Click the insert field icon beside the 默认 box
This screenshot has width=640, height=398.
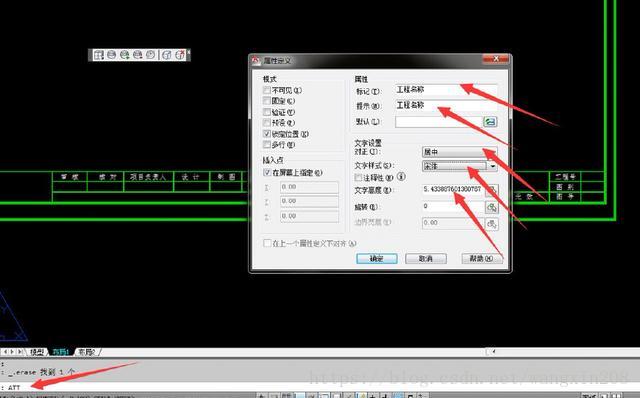click(490, 122)
